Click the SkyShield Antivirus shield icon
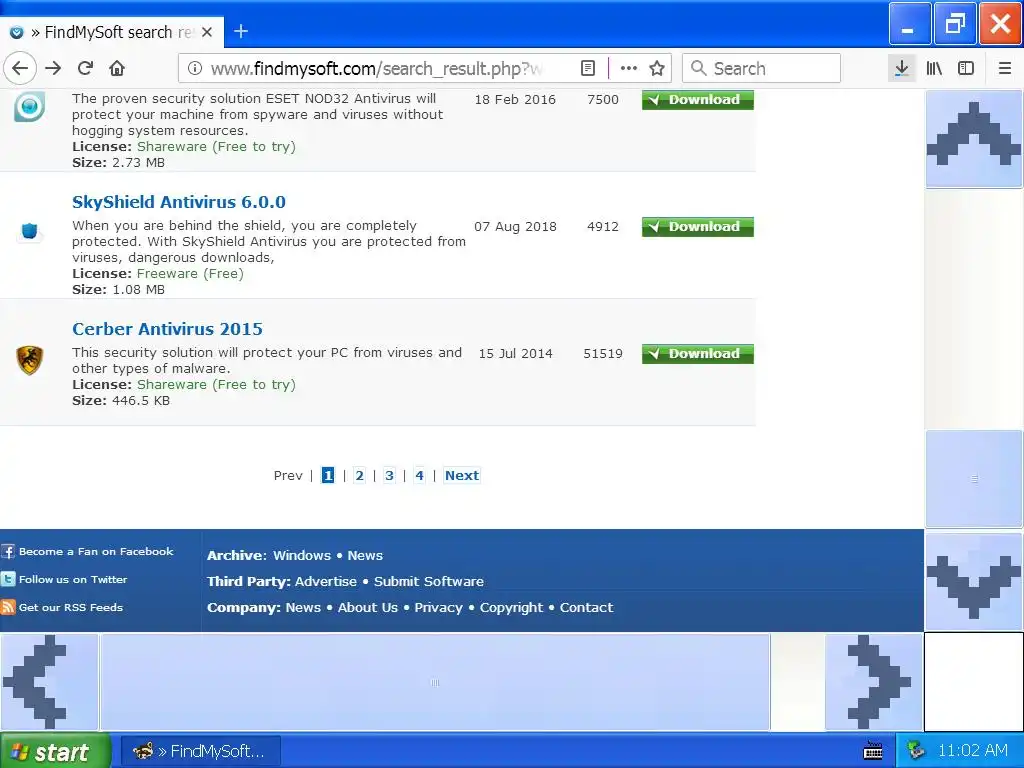This screenshot has width=1024, height=768. point(29,231)
